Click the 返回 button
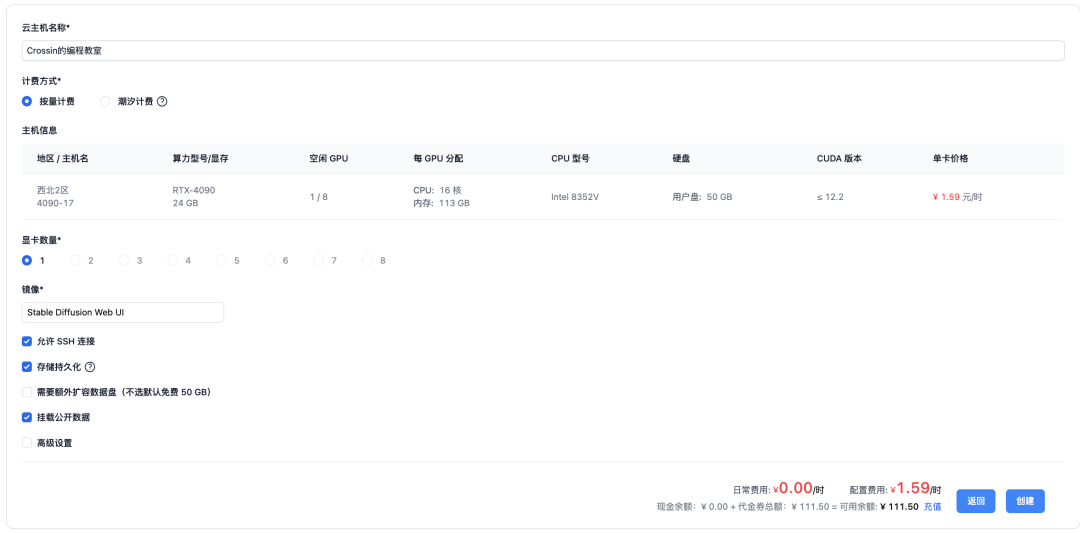The image size is (1080, 533). 976,501
